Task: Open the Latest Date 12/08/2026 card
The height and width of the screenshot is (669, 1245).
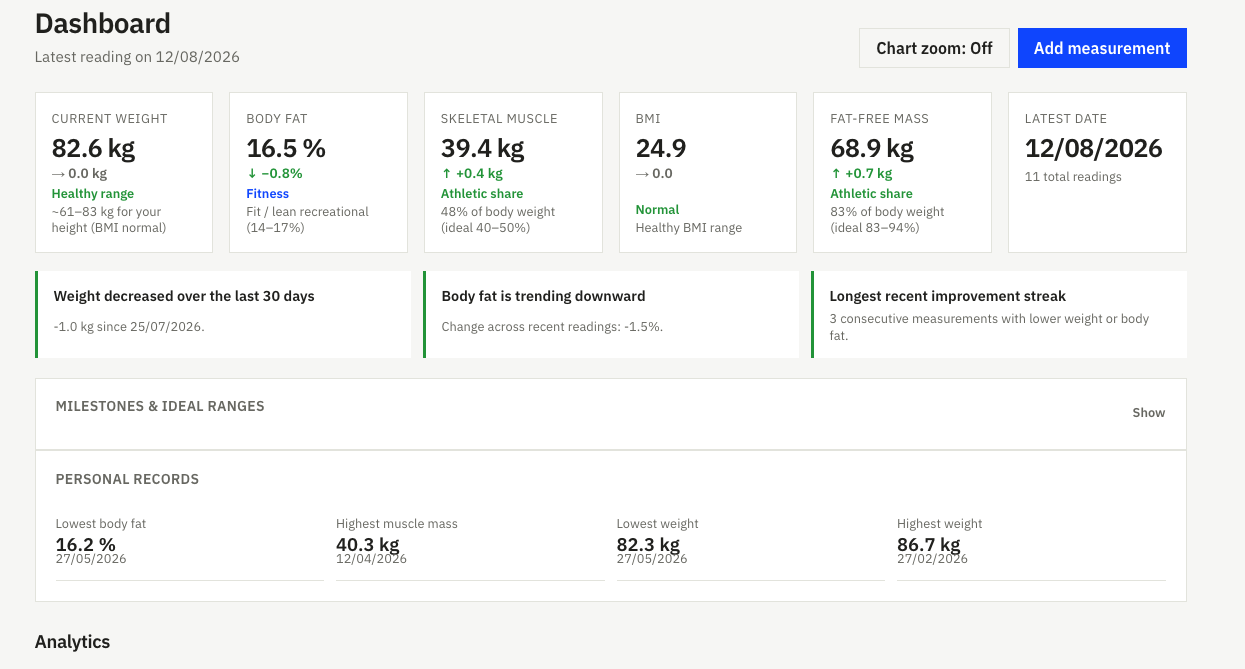Action: [1097, 172]
